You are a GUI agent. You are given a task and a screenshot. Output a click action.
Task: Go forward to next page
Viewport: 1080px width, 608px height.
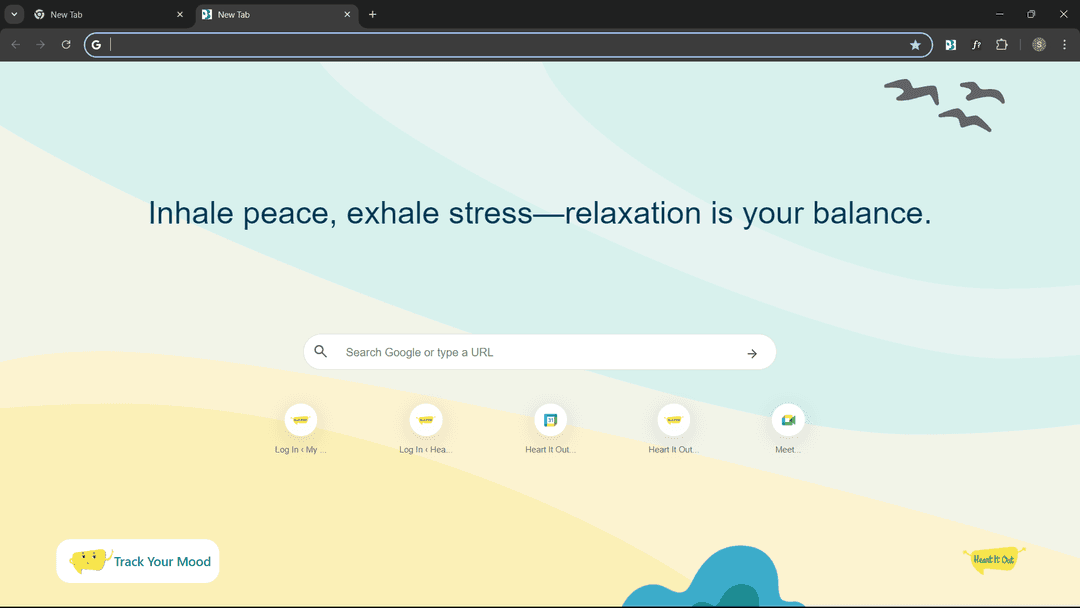41,45
